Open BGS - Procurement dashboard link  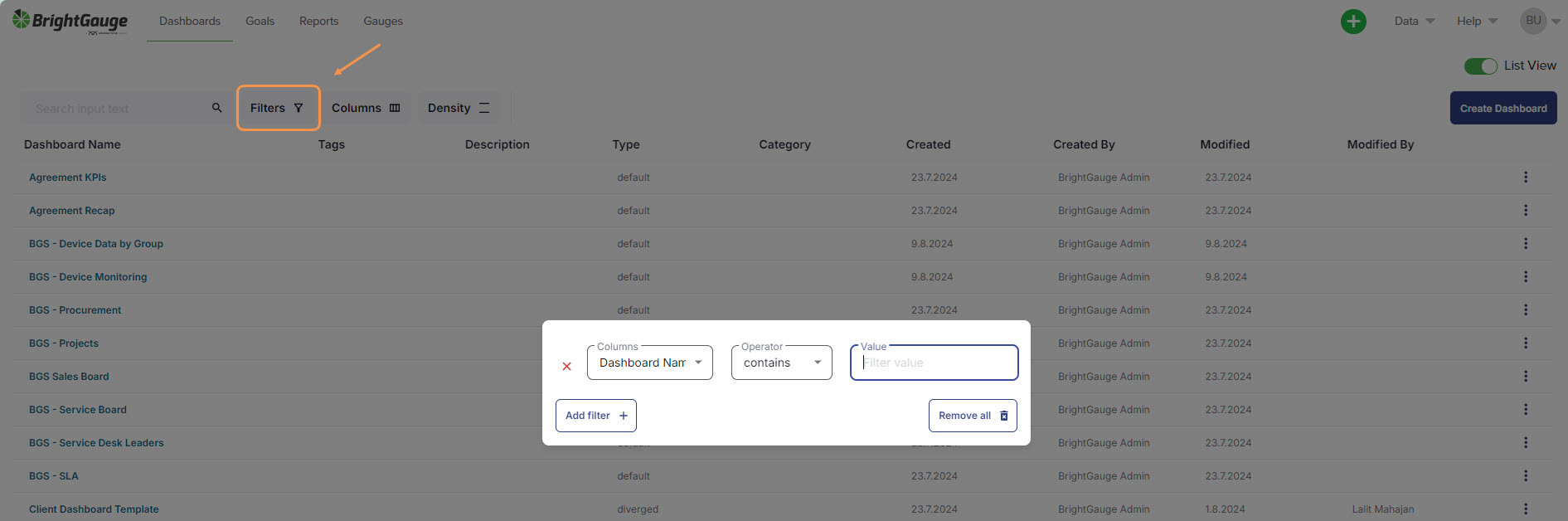pyautogui.click(x=75, y=309)
